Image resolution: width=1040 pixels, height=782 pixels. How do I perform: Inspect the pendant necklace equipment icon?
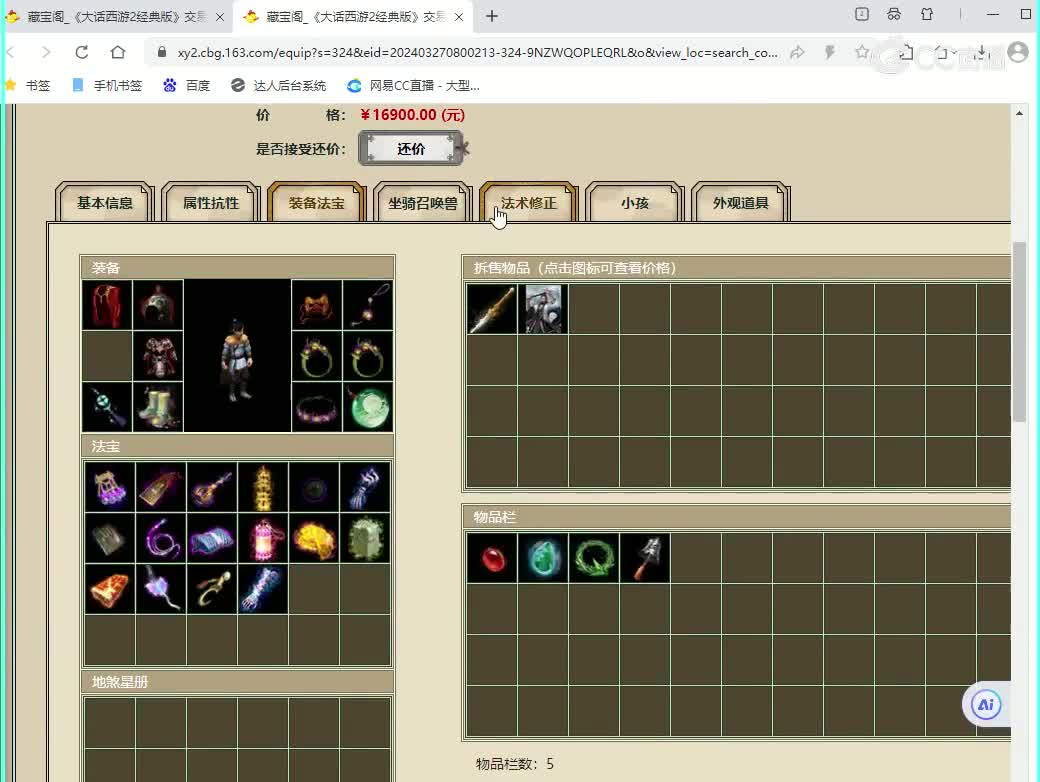pos(368,305)
